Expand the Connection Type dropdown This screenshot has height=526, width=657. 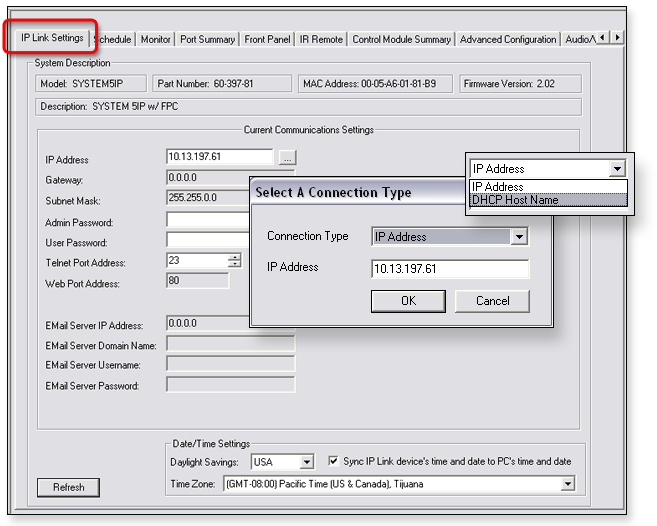coord(518,237)
